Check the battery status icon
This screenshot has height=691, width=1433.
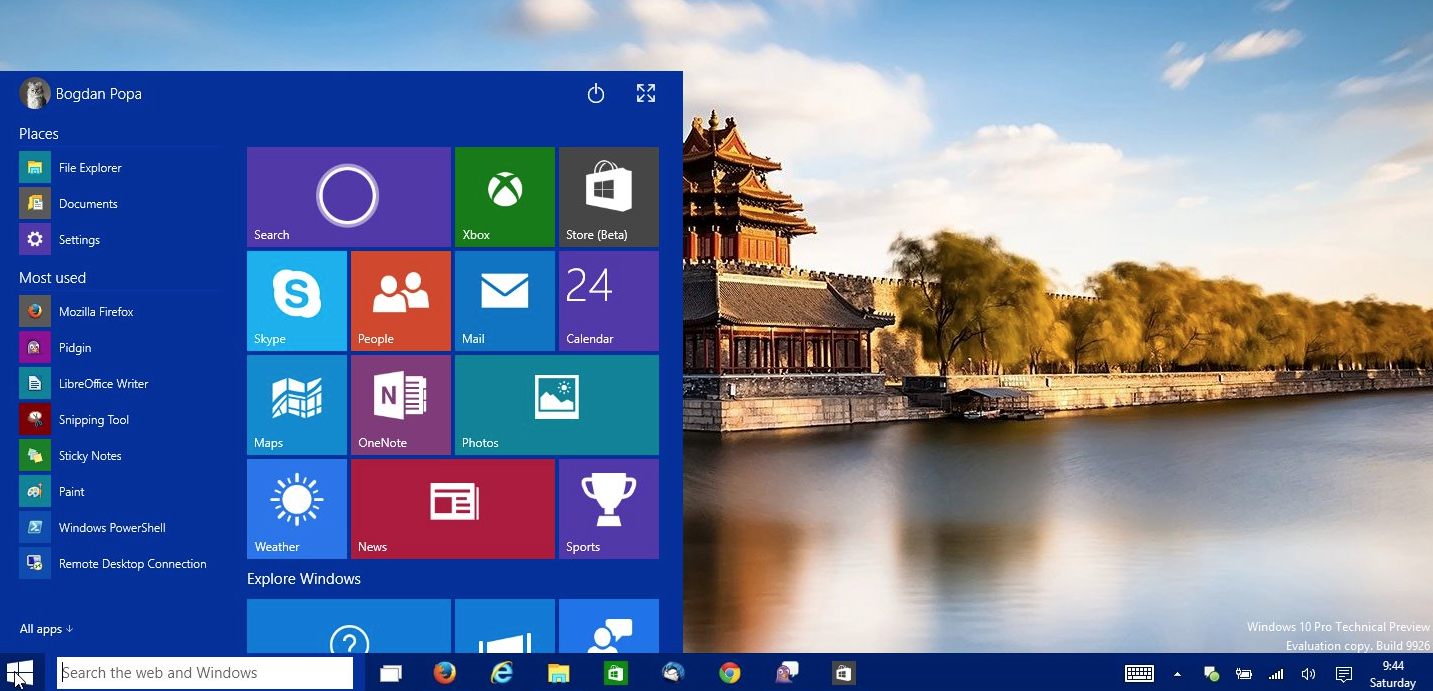pyautogui.click(x=1244, y=674)
